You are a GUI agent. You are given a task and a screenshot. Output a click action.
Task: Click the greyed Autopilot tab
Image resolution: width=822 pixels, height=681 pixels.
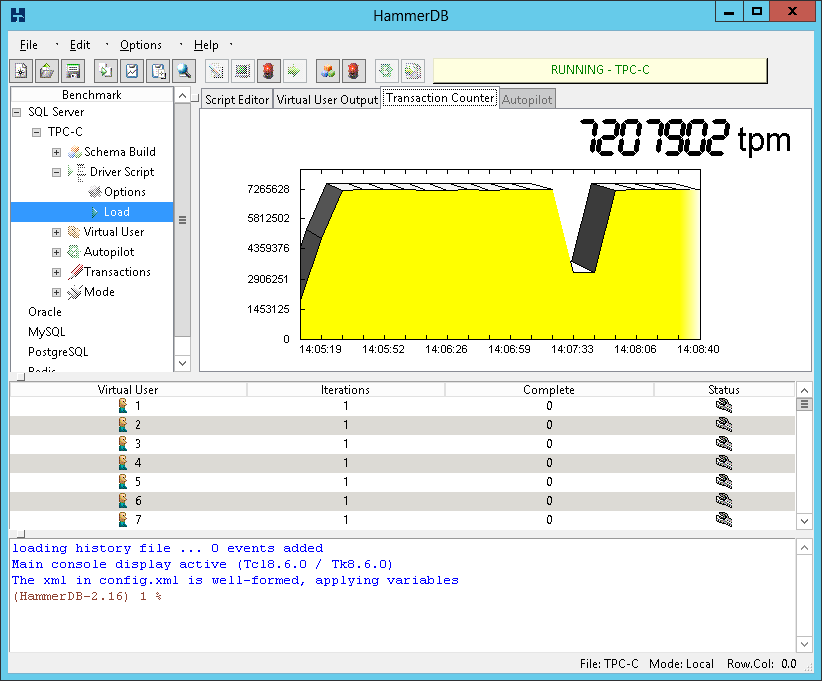[x=527, y=100]
